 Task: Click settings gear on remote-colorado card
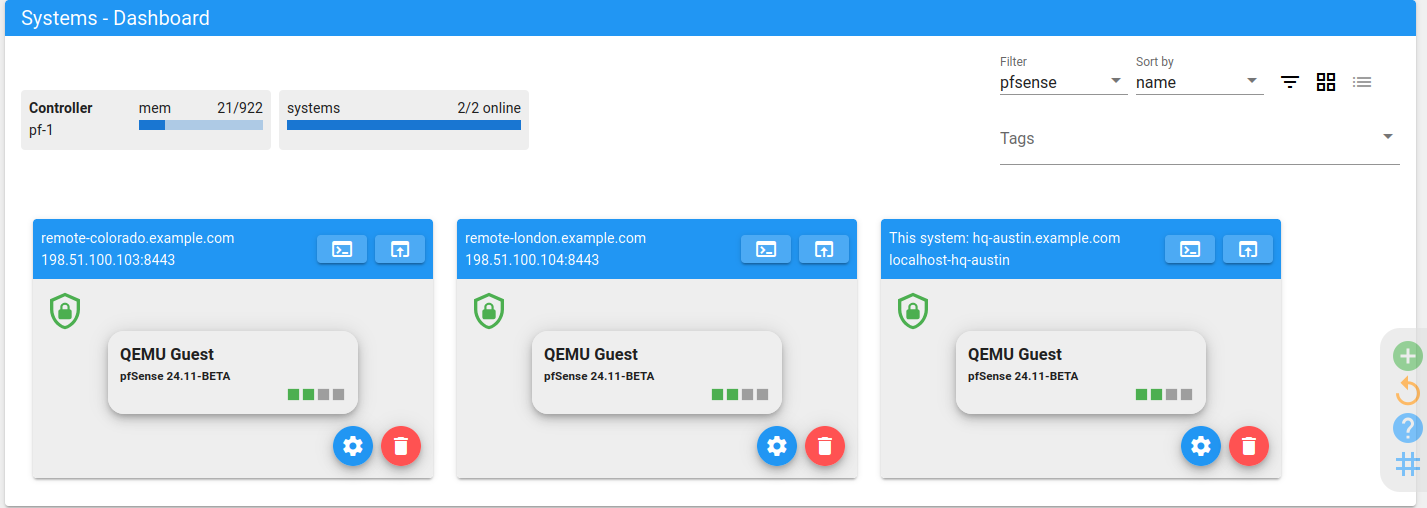[353, 446]
